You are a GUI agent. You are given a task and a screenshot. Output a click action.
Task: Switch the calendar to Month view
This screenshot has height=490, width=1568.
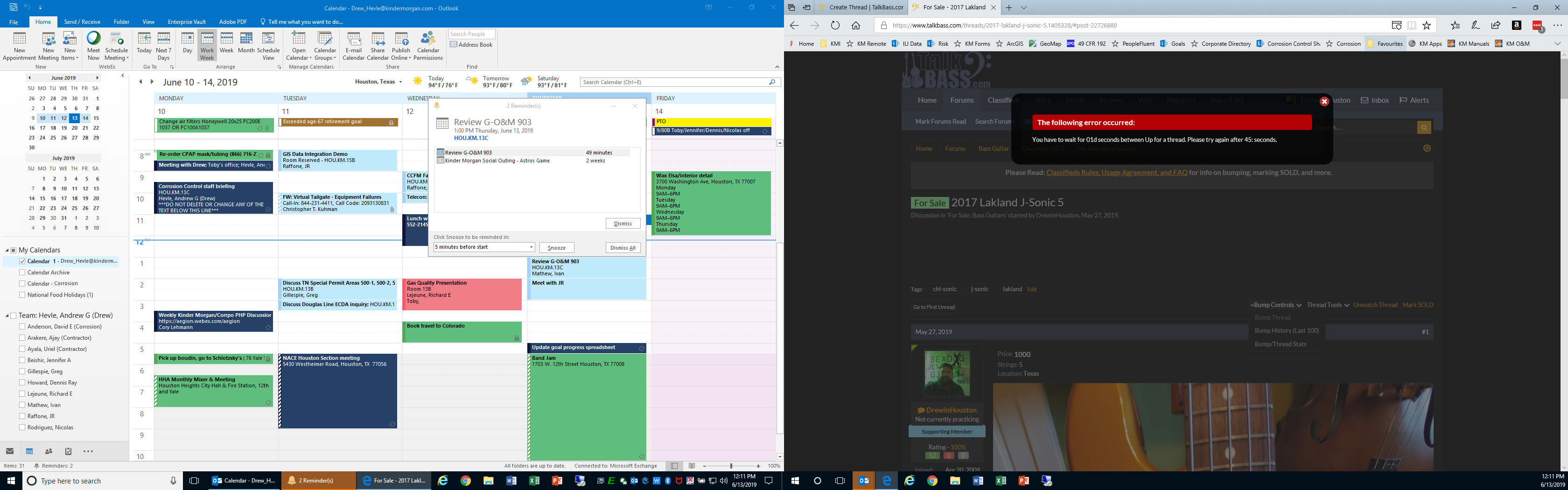click(246, 43)
